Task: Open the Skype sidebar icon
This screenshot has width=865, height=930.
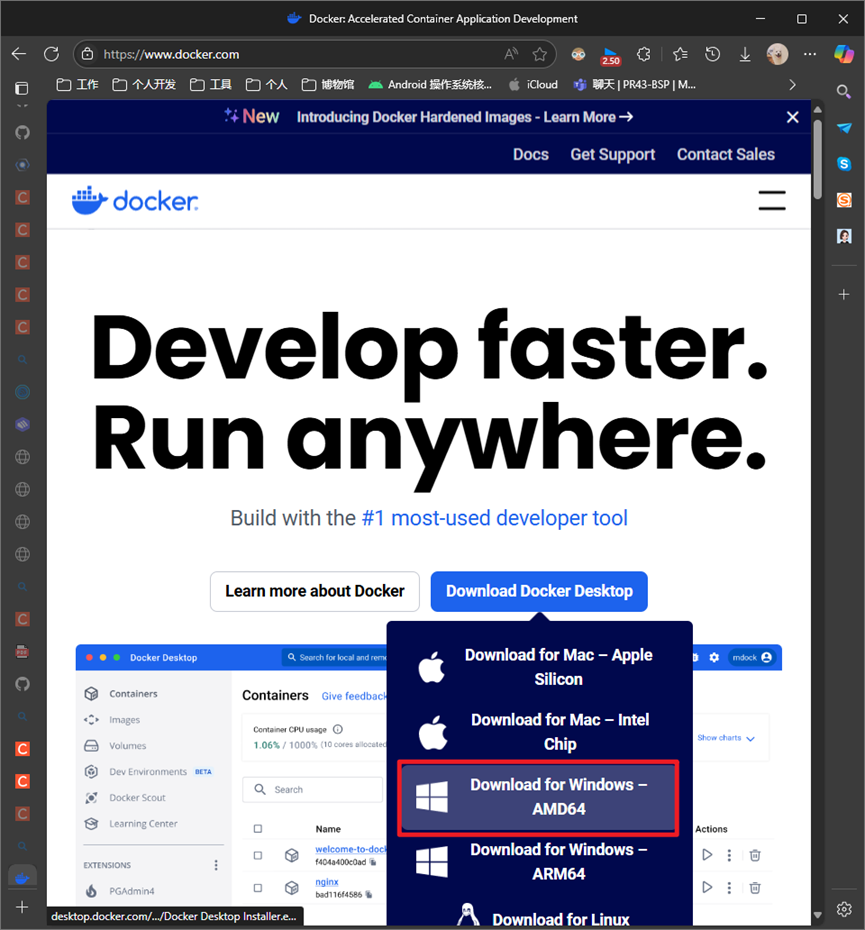Action: coord(844,164)
